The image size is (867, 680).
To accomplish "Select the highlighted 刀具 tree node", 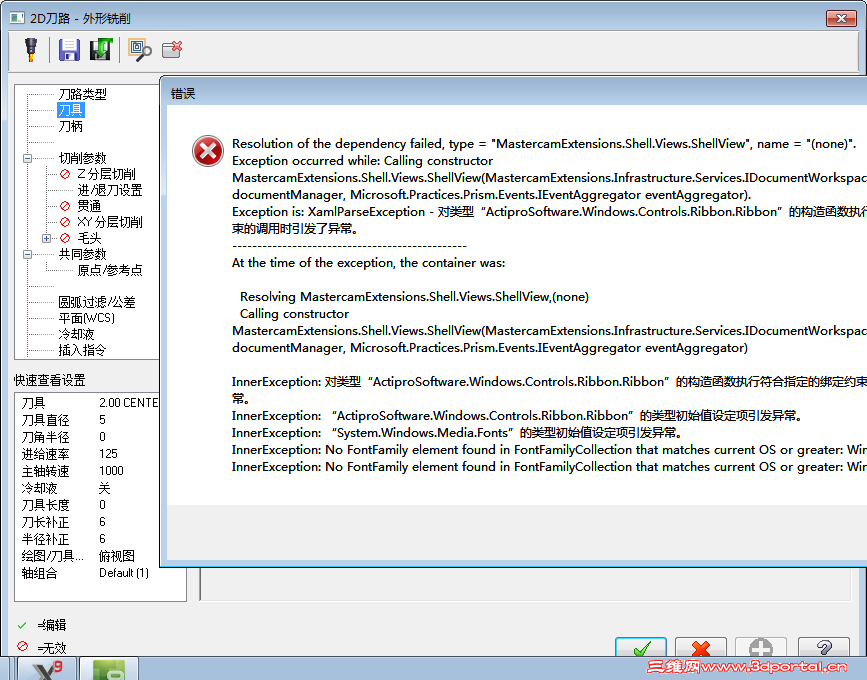I will pos(71,110).
